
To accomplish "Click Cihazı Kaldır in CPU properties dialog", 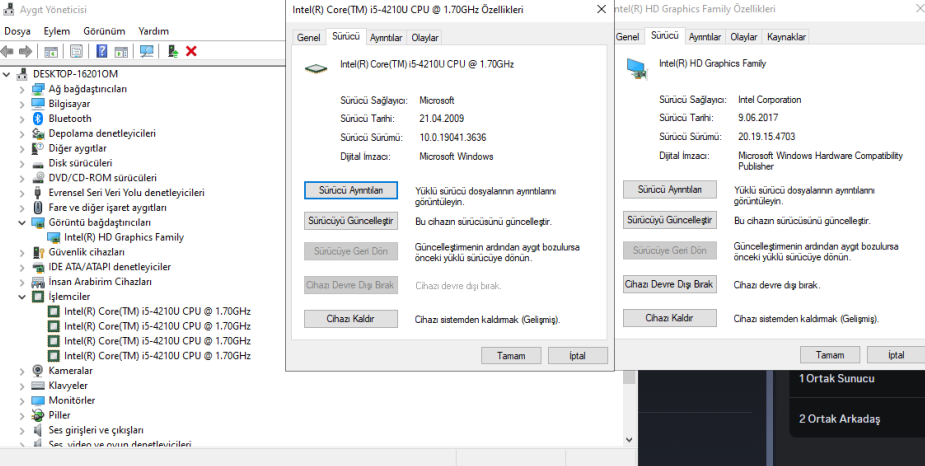I will (x=351, y=319).
